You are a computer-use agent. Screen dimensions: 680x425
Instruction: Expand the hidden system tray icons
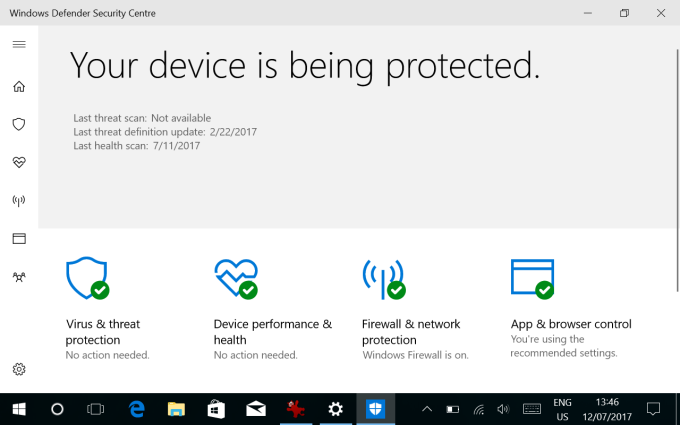(427, 409)
